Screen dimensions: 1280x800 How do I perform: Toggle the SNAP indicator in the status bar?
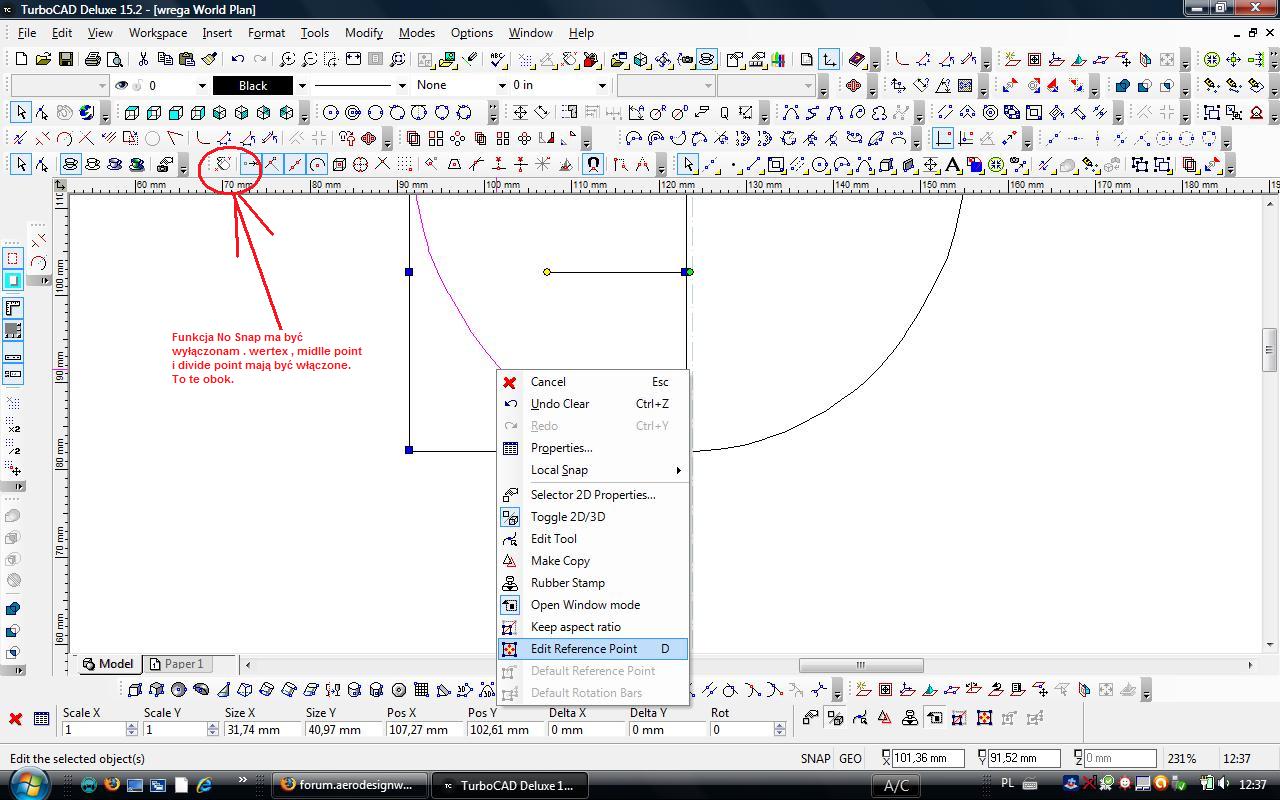[x=815, y=759]
